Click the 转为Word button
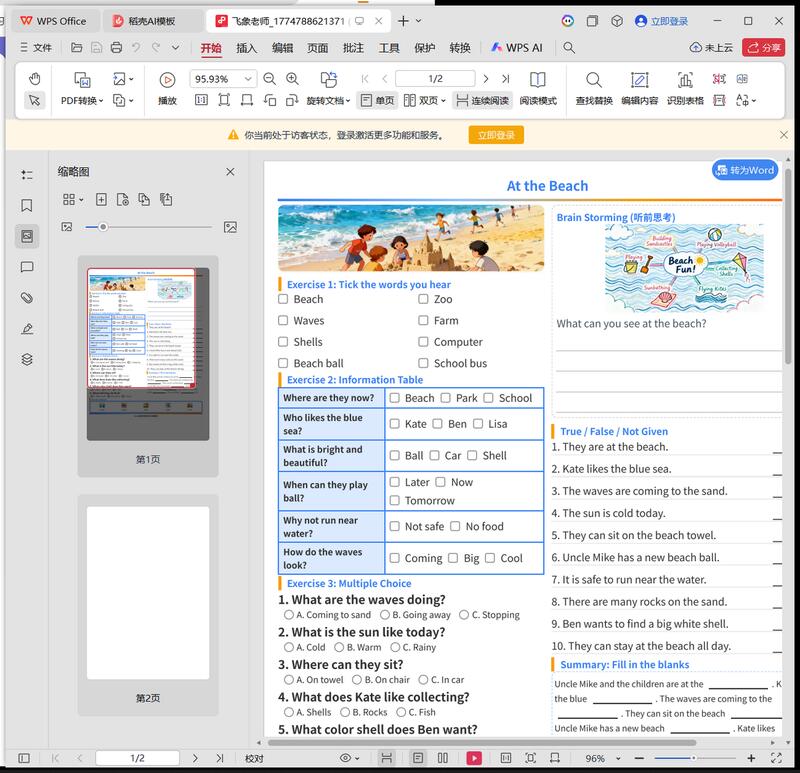800x773 pixels. click(743, 170)
